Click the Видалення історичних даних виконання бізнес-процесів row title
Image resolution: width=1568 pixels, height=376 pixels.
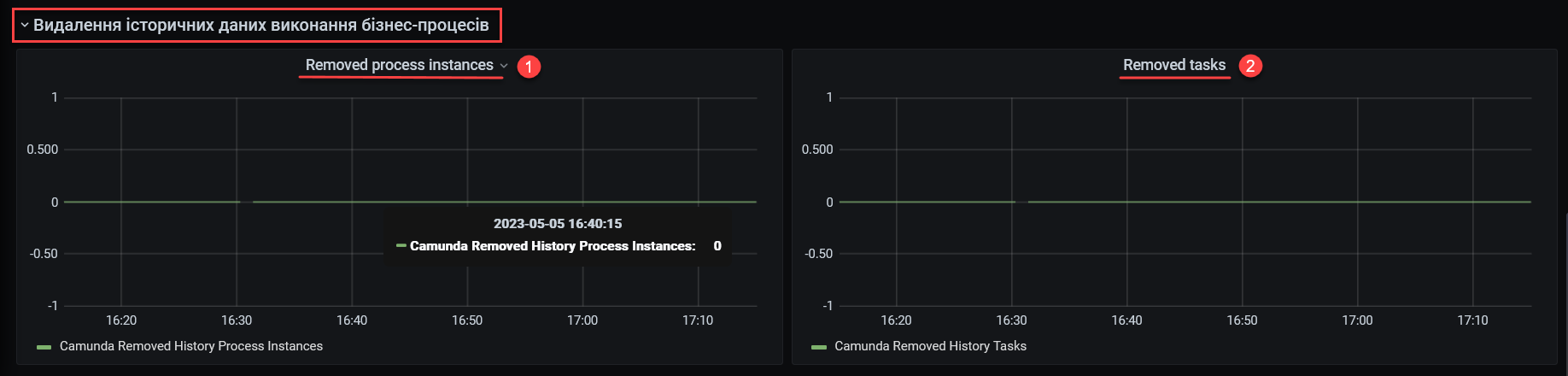click(260, 26)
